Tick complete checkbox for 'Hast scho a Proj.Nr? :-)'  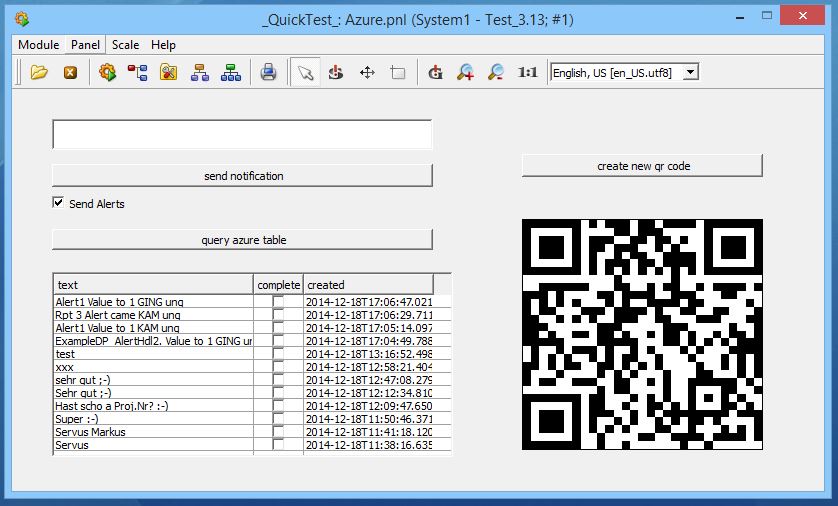[278, 406]
